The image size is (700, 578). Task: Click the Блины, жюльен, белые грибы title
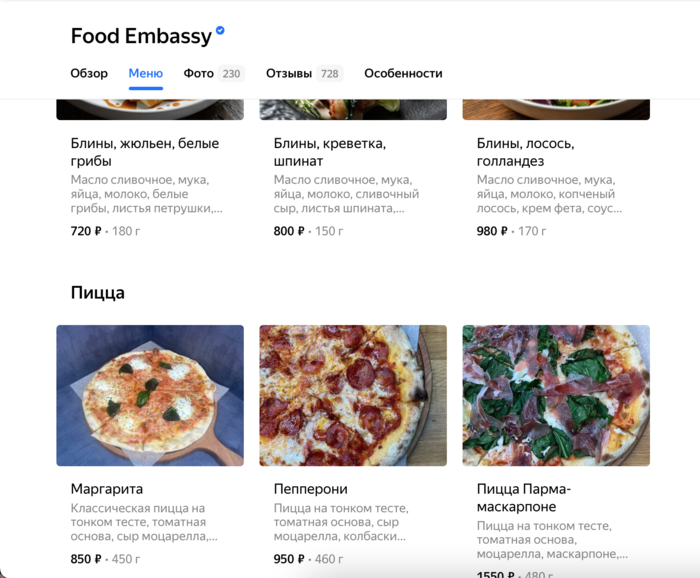coord(145,152)
